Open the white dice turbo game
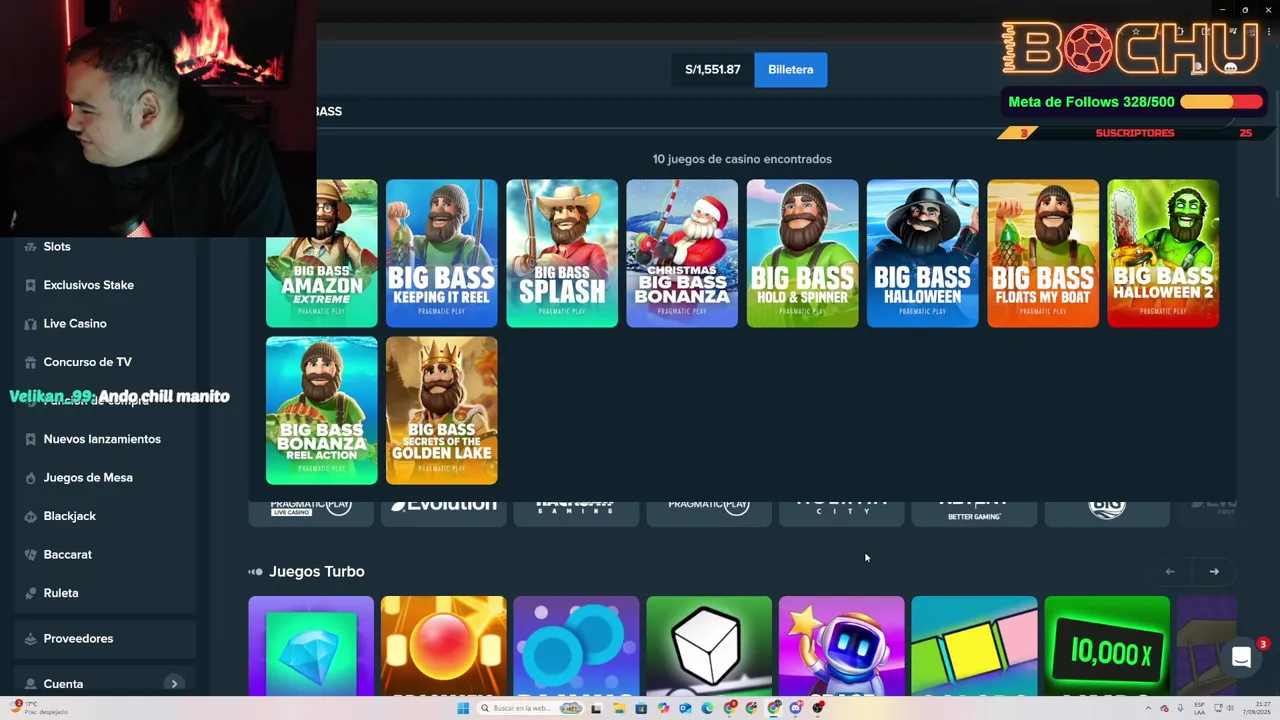The width and height of the screenshot is (1280, 720). tap(709, 646)
